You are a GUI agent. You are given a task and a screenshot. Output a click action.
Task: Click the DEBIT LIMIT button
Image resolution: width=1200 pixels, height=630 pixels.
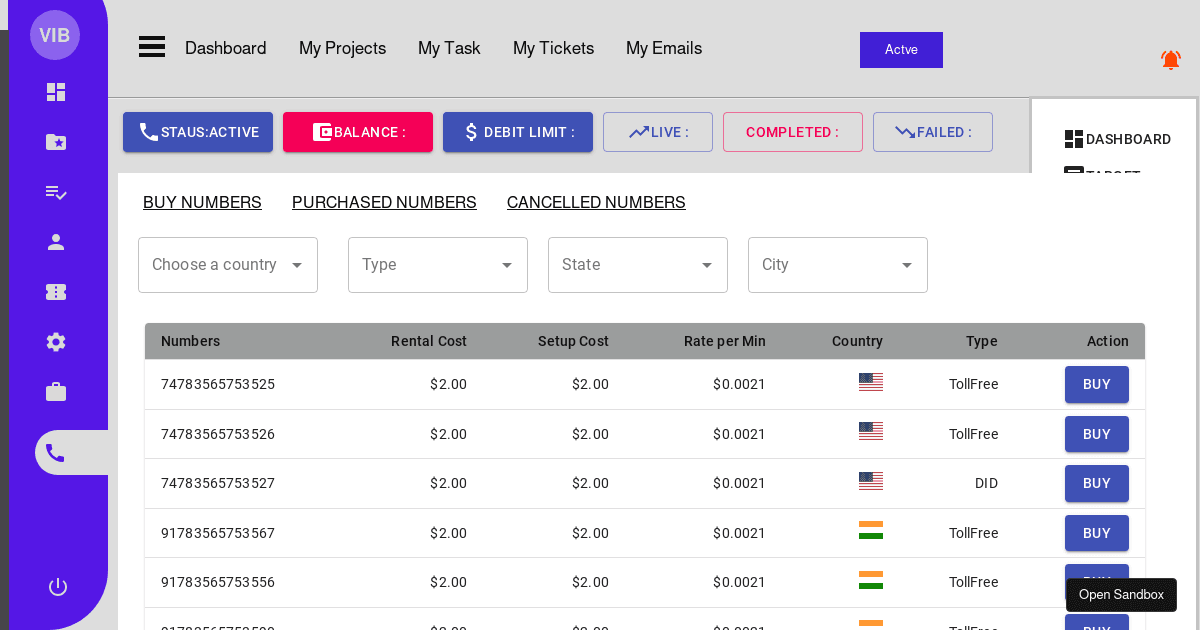[518, 132]
